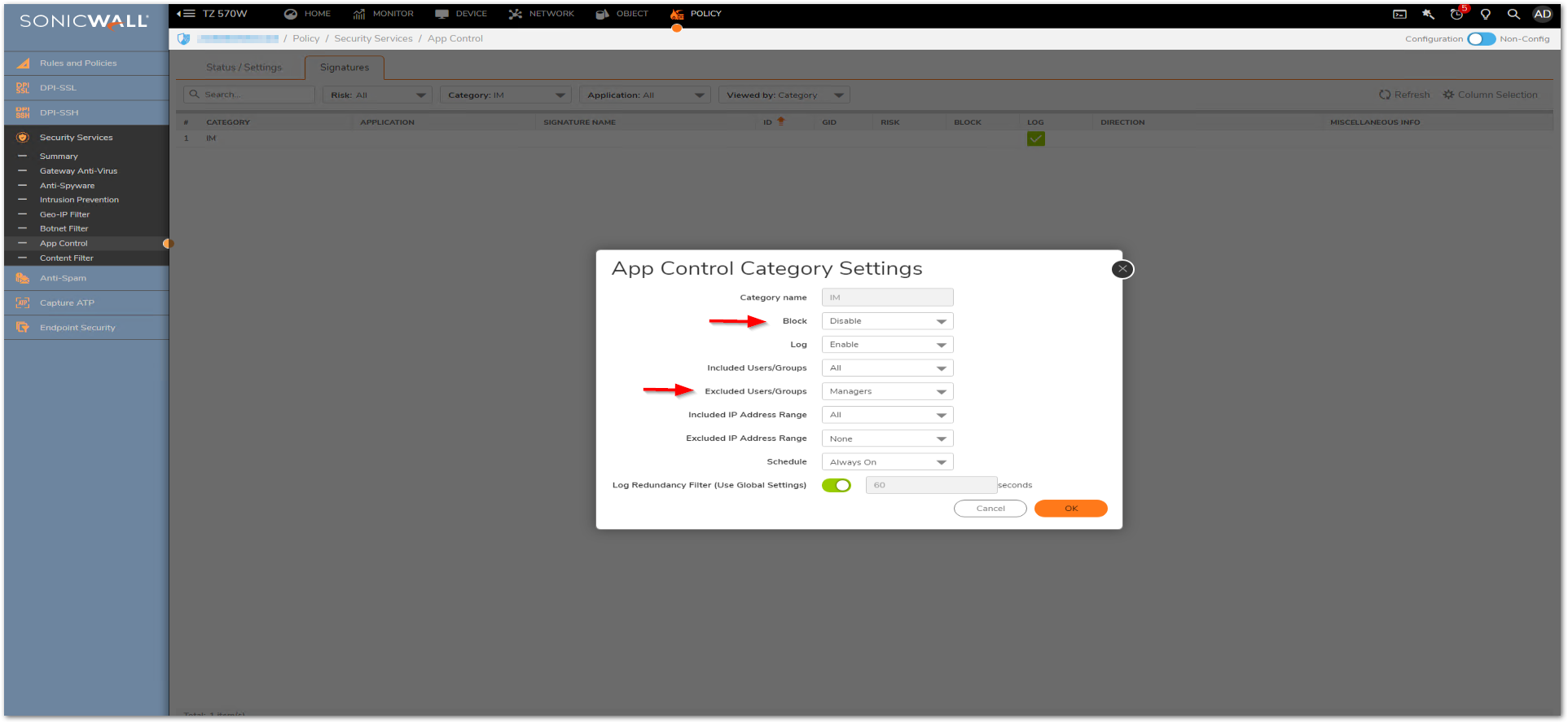The image size is (1568, 723).
Task: Expand the Excluded Users/Groups dropdown
Action: point(887,391)
